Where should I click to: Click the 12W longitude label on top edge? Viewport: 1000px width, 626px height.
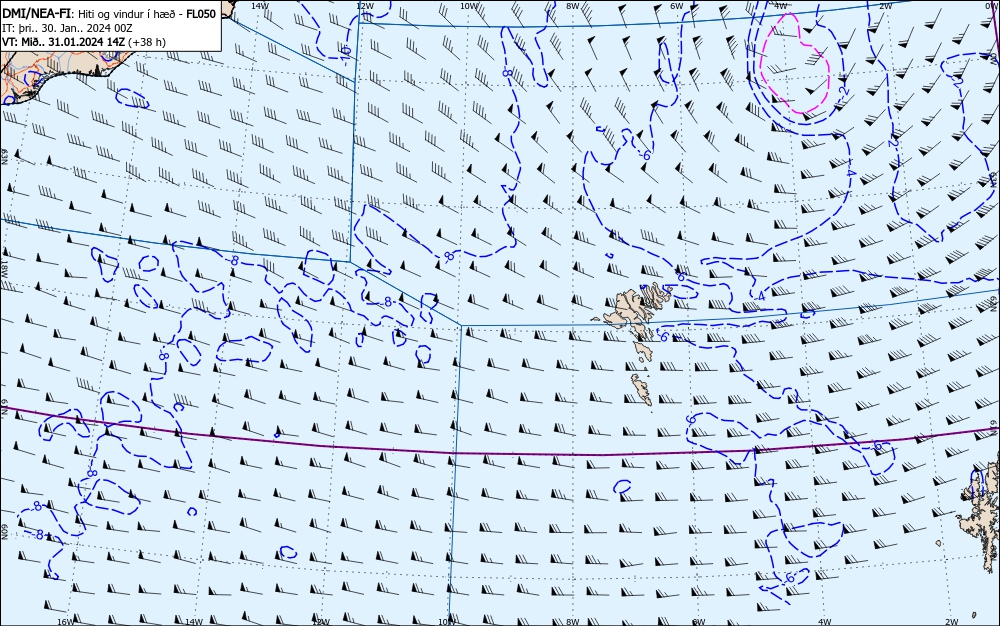coord(364,6)
